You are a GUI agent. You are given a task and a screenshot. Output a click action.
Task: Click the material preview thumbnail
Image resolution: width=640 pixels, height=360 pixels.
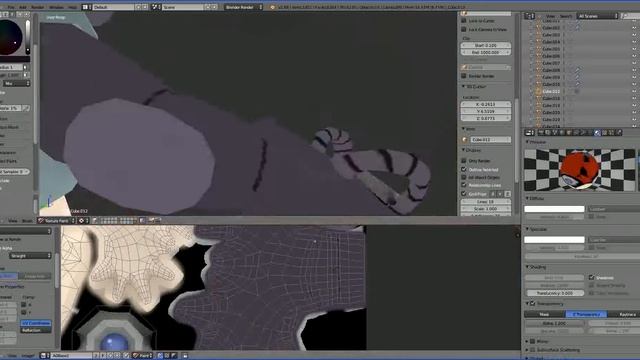pyautogui.click(x=580, y=170)
